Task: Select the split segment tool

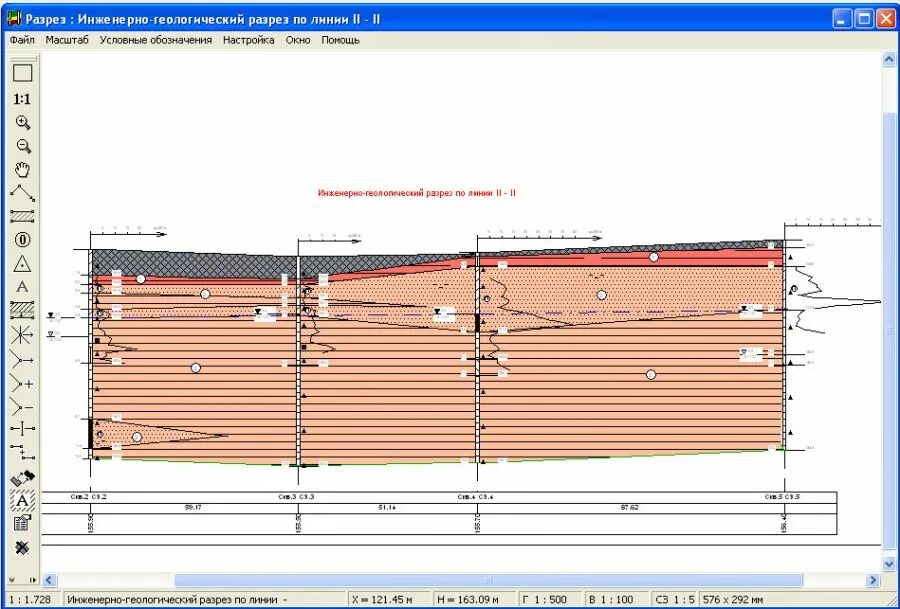Action: click(x=22, y=429)
